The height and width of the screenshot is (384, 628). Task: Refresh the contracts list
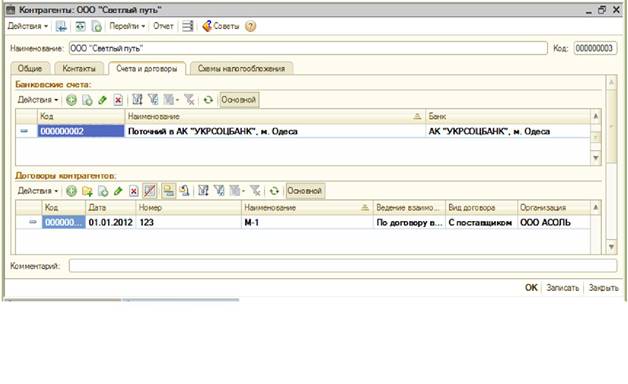coord(274,191)
